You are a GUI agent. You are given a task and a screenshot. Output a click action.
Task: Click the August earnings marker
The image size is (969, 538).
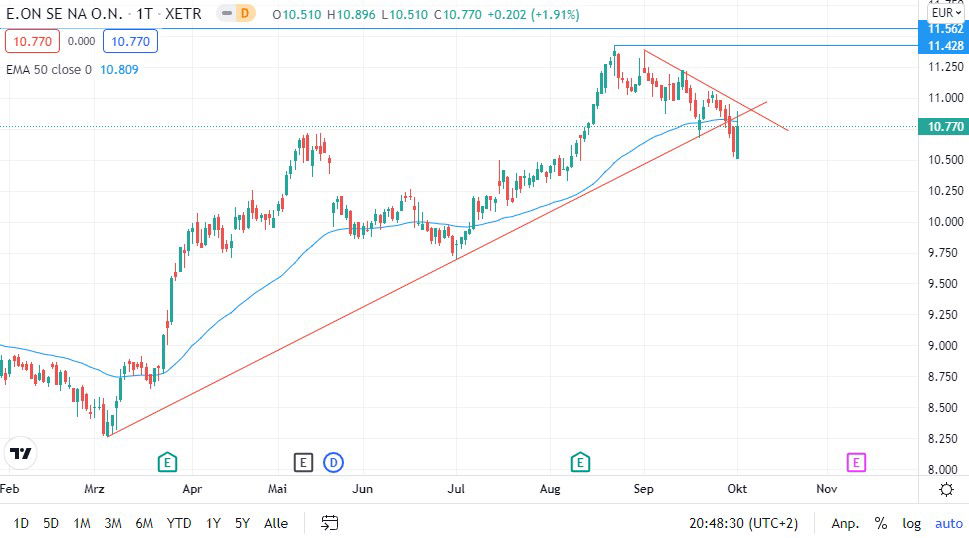tap(580, 462)
